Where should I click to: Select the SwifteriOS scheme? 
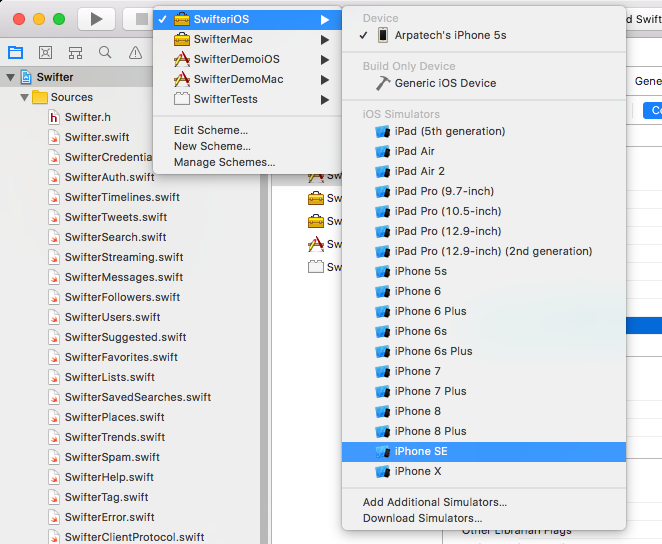(x=247, y=19)
